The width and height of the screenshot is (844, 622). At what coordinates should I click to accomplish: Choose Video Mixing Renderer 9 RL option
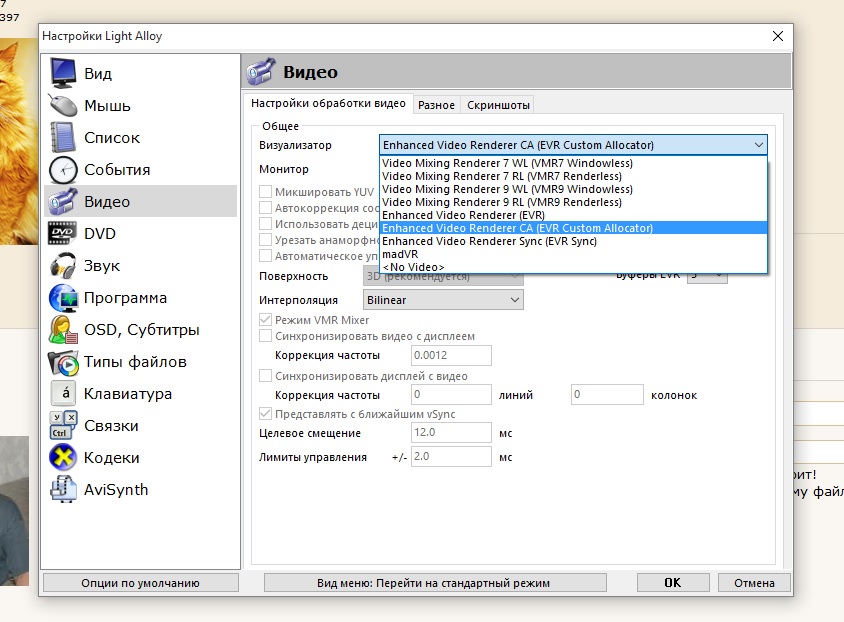tap(573, 202)
